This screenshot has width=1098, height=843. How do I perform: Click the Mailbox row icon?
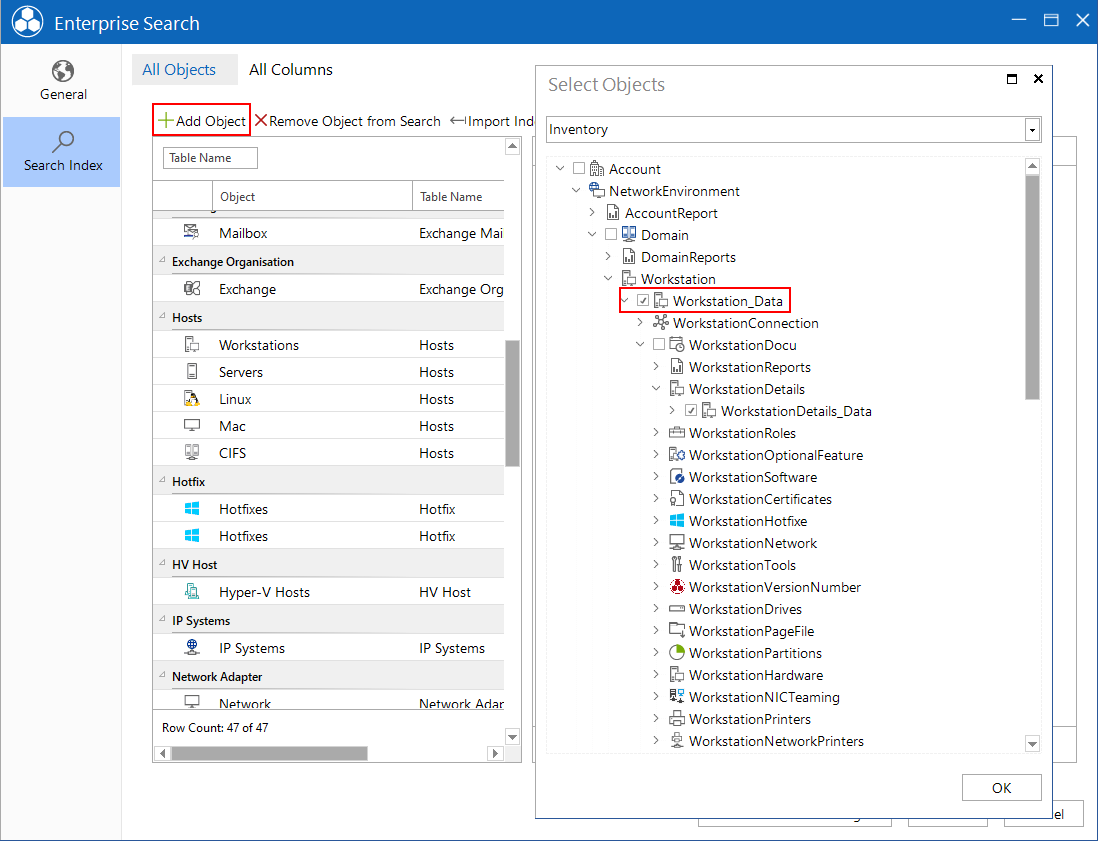coord(191,232)
